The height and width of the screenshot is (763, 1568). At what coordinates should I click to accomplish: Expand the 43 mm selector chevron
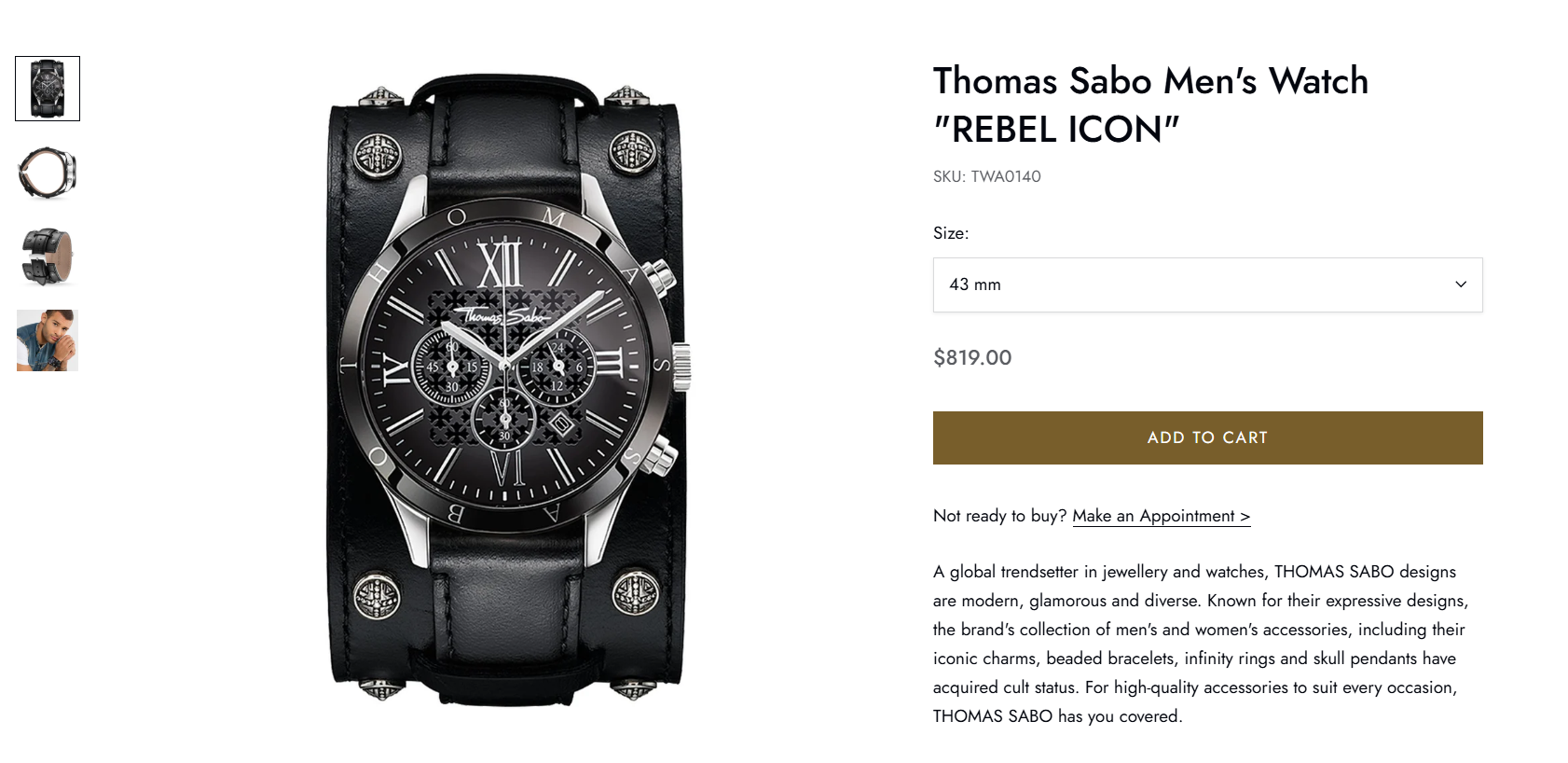pyautogui.click(x=1460, y=285)
